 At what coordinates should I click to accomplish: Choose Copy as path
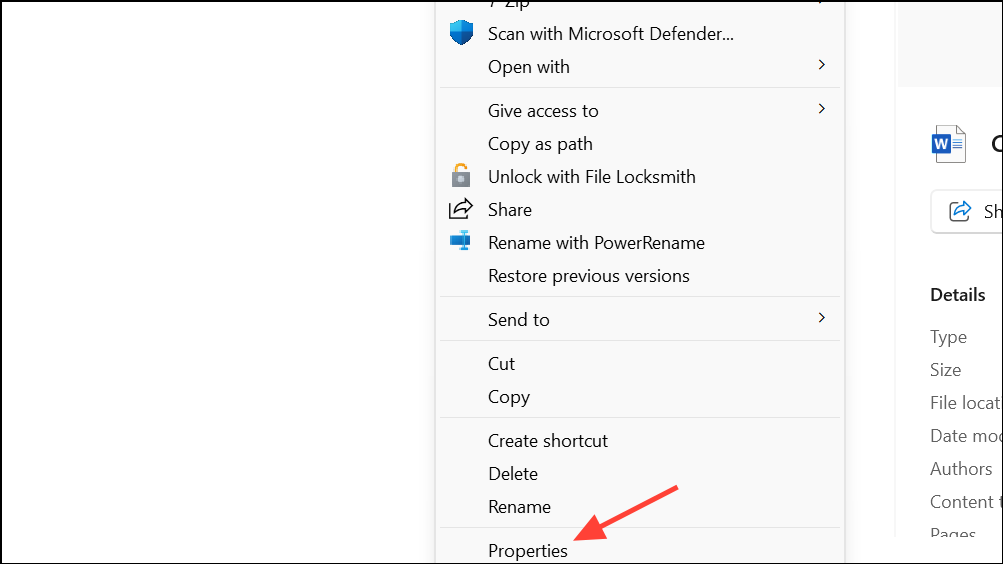(540, 144)
